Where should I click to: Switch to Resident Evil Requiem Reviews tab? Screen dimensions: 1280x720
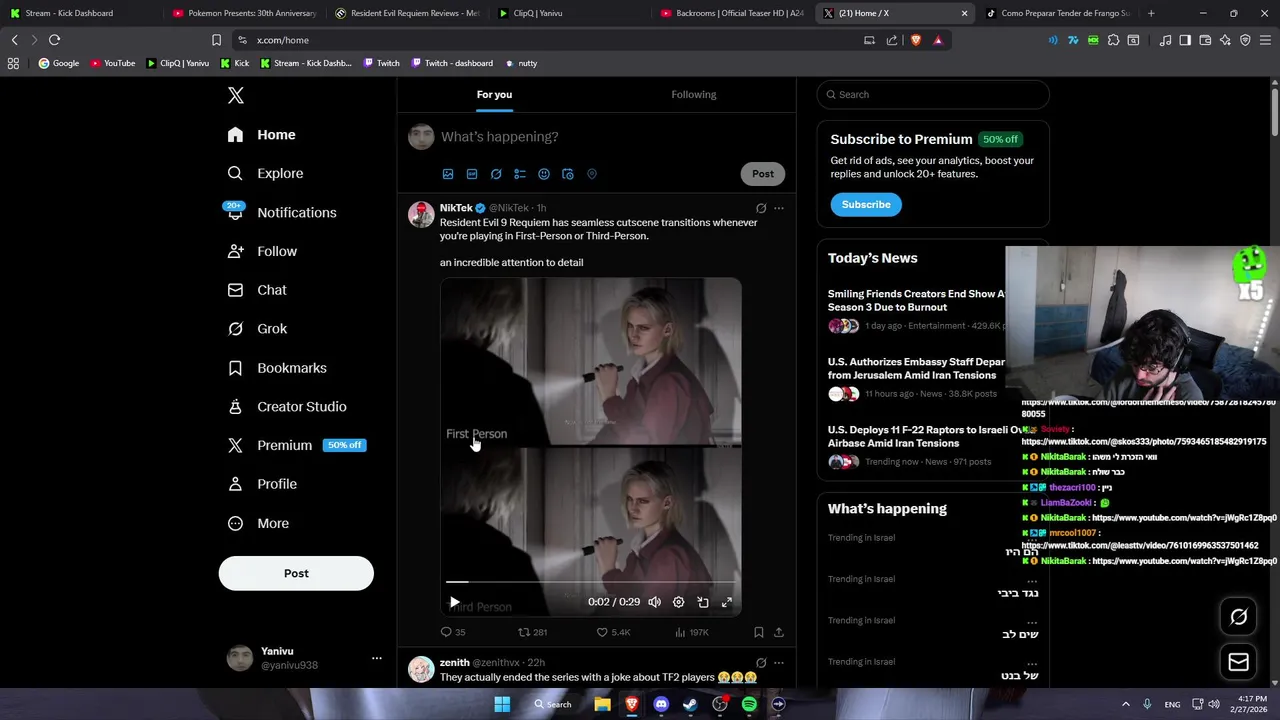[407, 13]
